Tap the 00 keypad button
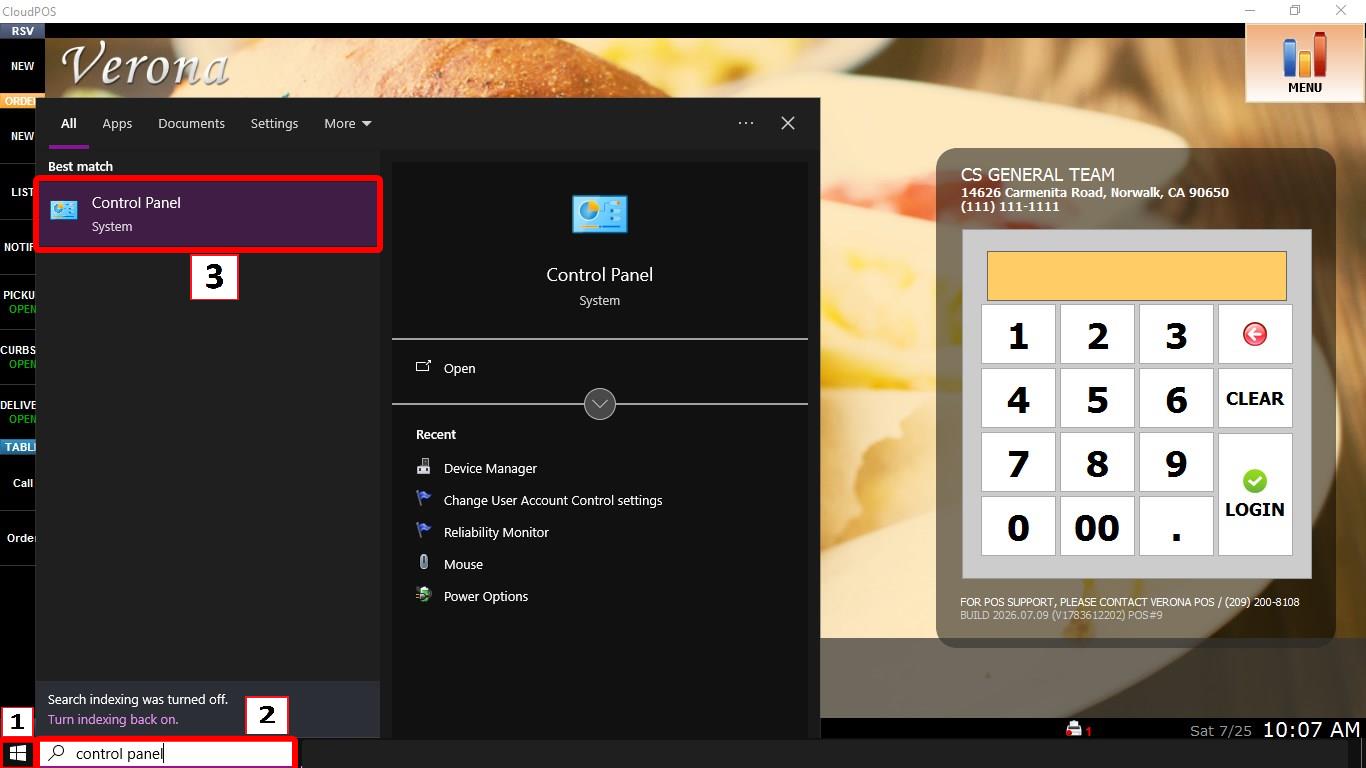 [1097, 526]
